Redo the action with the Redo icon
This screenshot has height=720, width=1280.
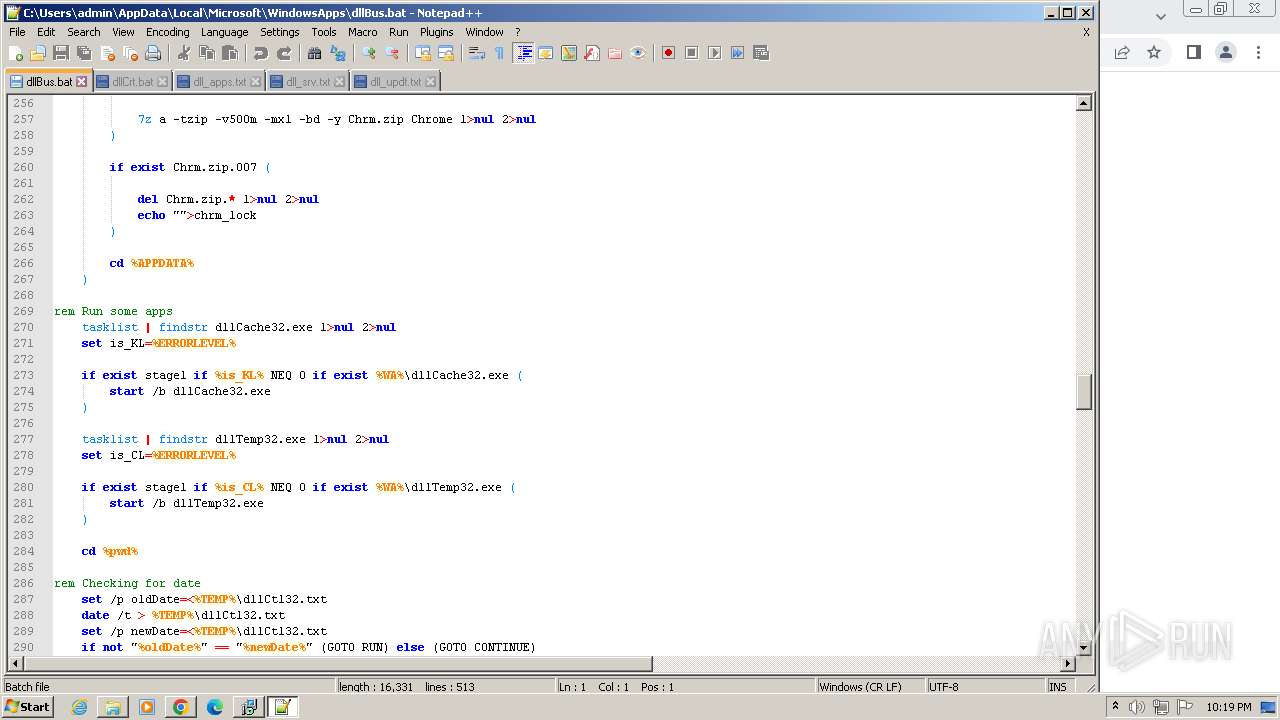point(284,53)
